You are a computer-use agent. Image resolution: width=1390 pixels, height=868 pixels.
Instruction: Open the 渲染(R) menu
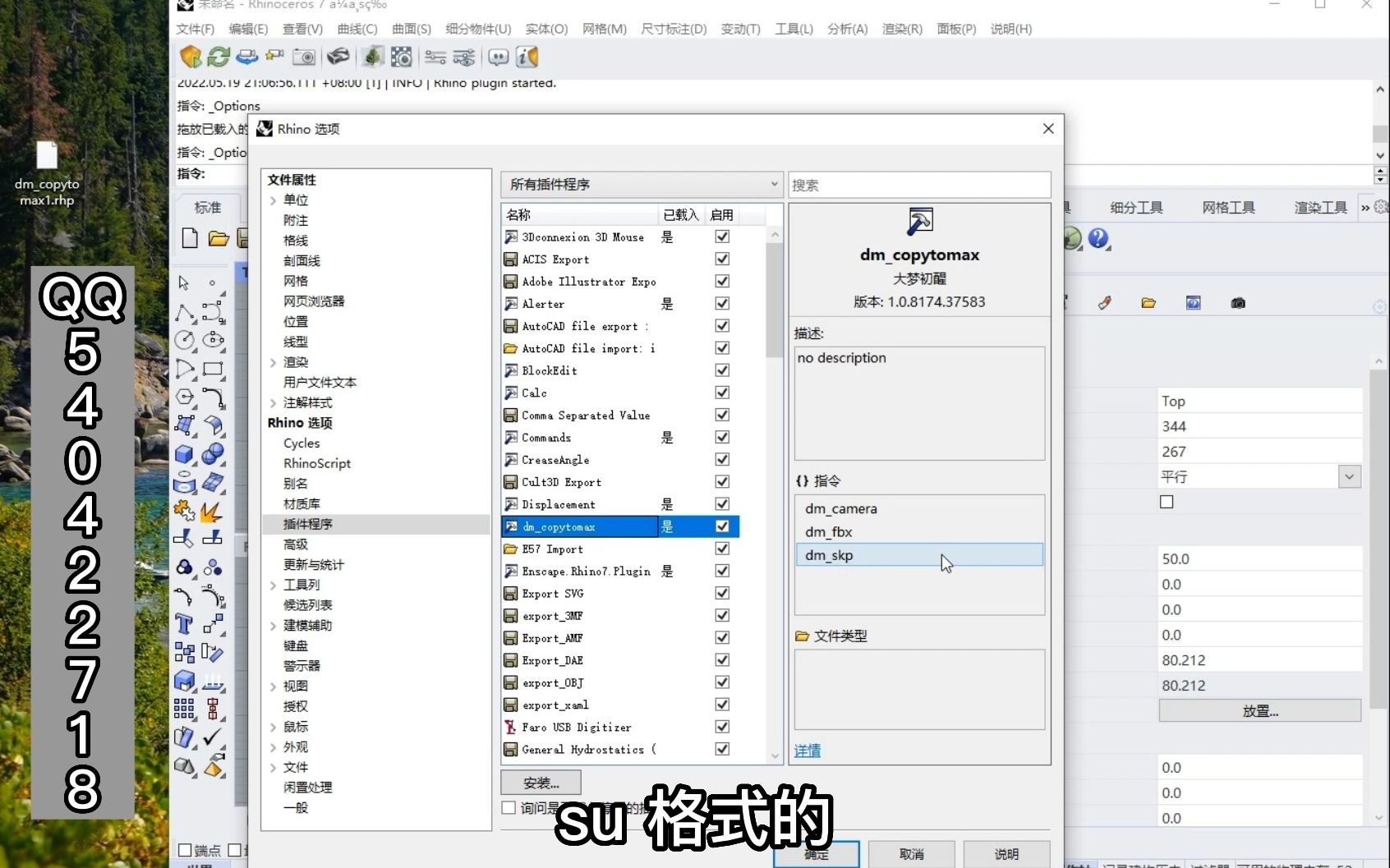[x=902, y=29]
